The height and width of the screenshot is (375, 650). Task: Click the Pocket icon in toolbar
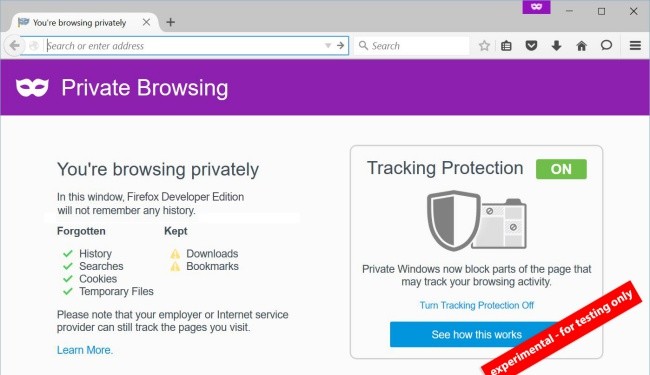tap(531, 46)
